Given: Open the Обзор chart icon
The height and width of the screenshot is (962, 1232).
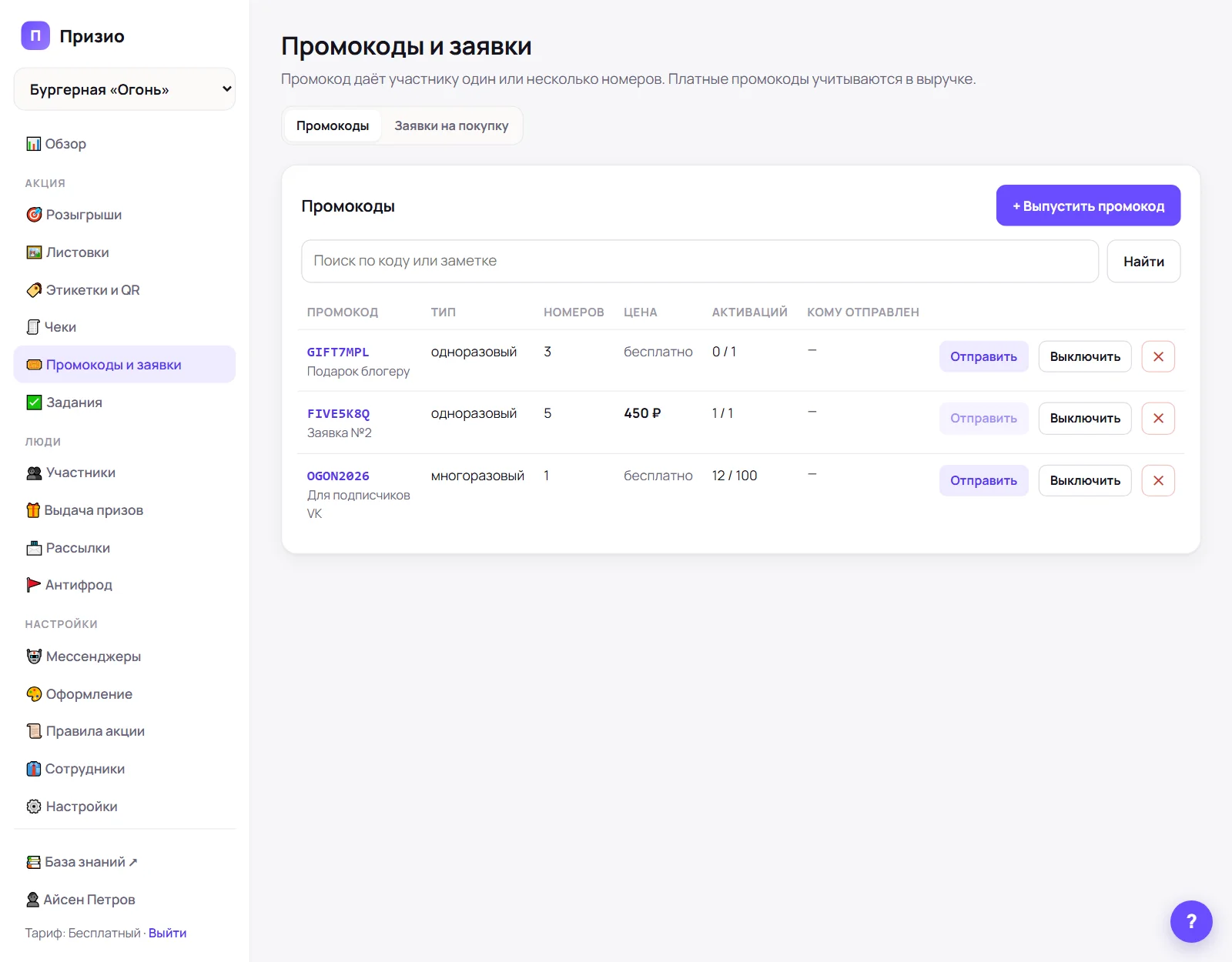Looking at the screenshot, I should [x=34, y=144].
